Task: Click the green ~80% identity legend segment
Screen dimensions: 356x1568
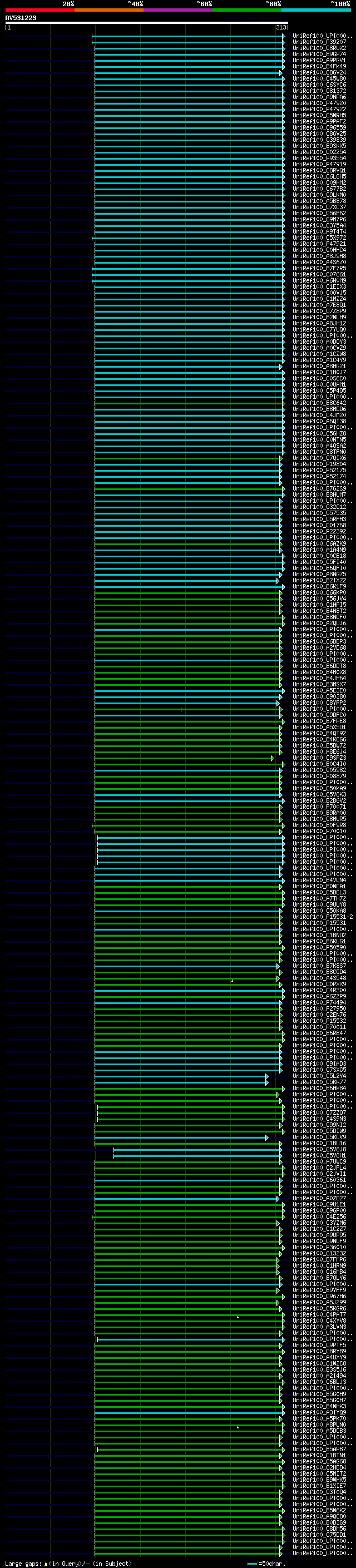Action: 247,10
